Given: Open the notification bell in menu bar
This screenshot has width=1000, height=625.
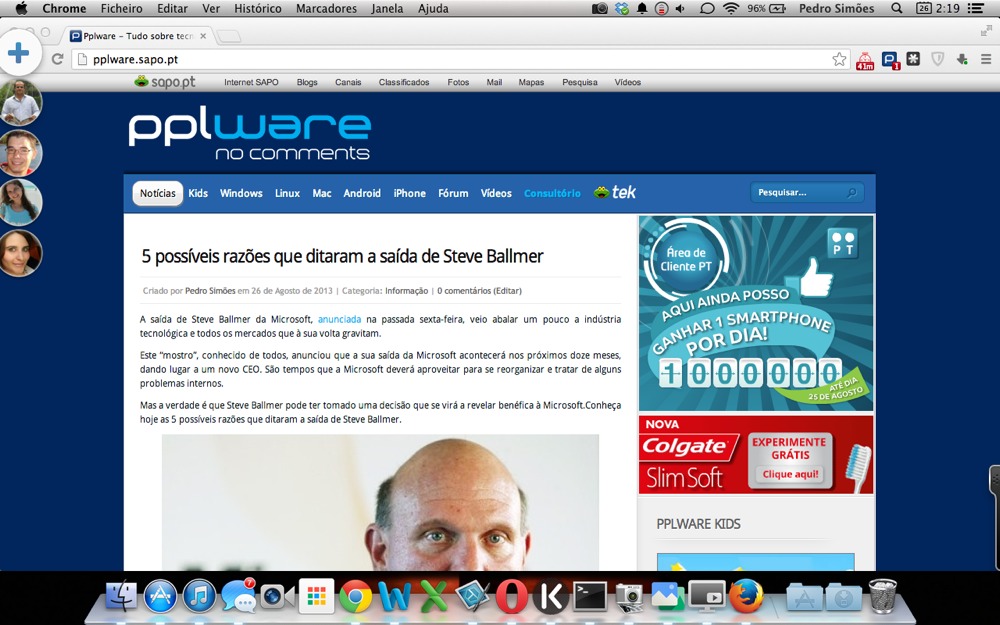Looking at the screenshot, I should (642, 8).
